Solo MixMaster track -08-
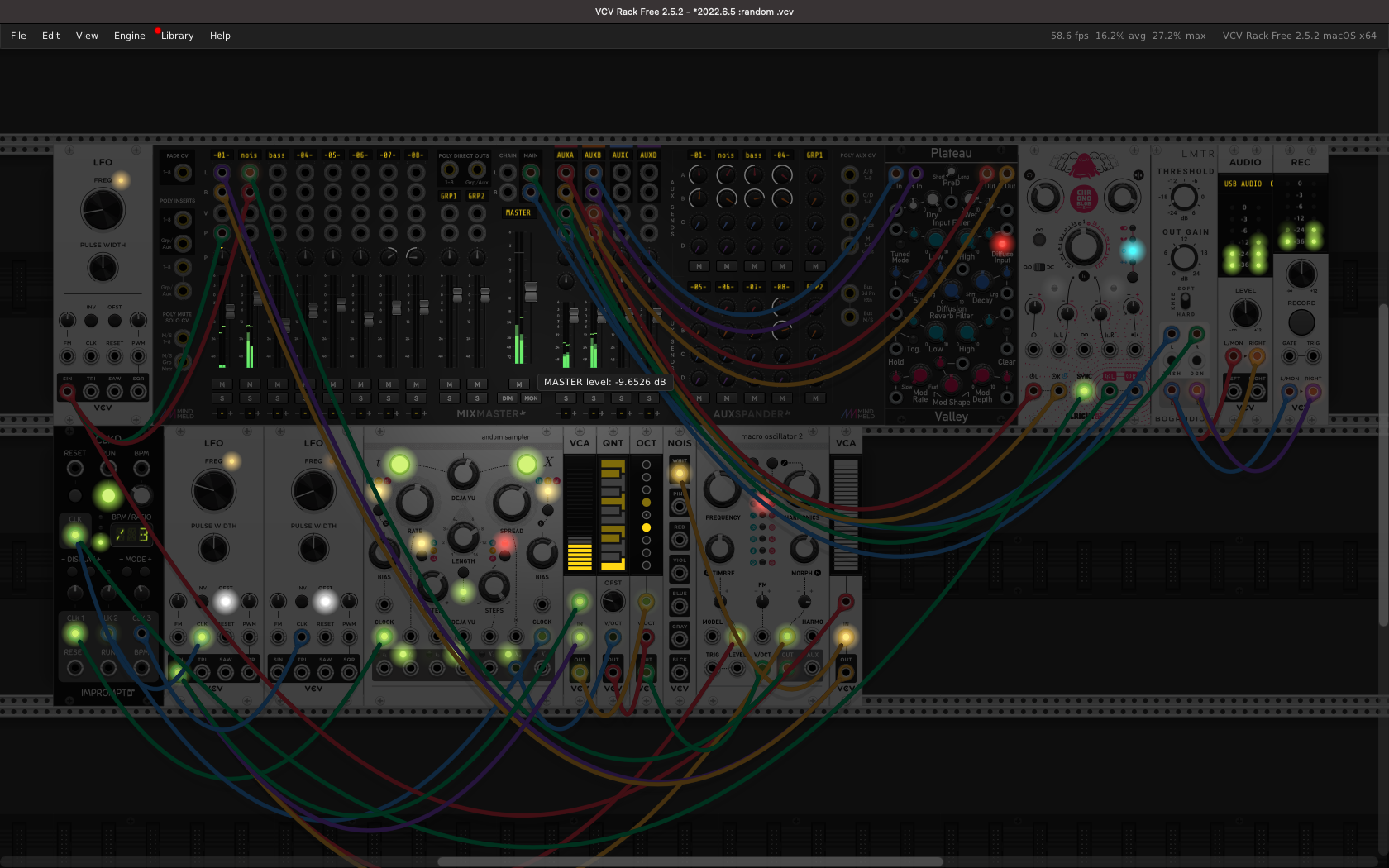1389x868 pixels. tap(416, 398)
